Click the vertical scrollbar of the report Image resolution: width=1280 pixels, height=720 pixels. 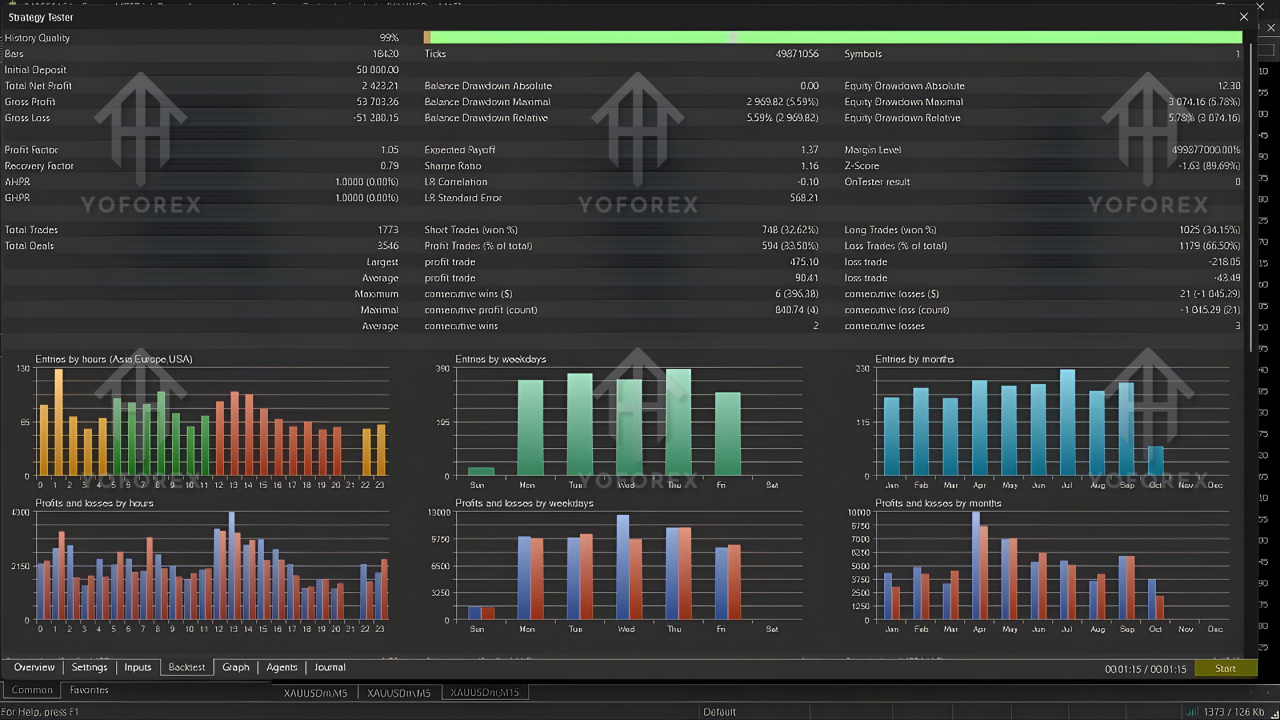pos(1250,200)
